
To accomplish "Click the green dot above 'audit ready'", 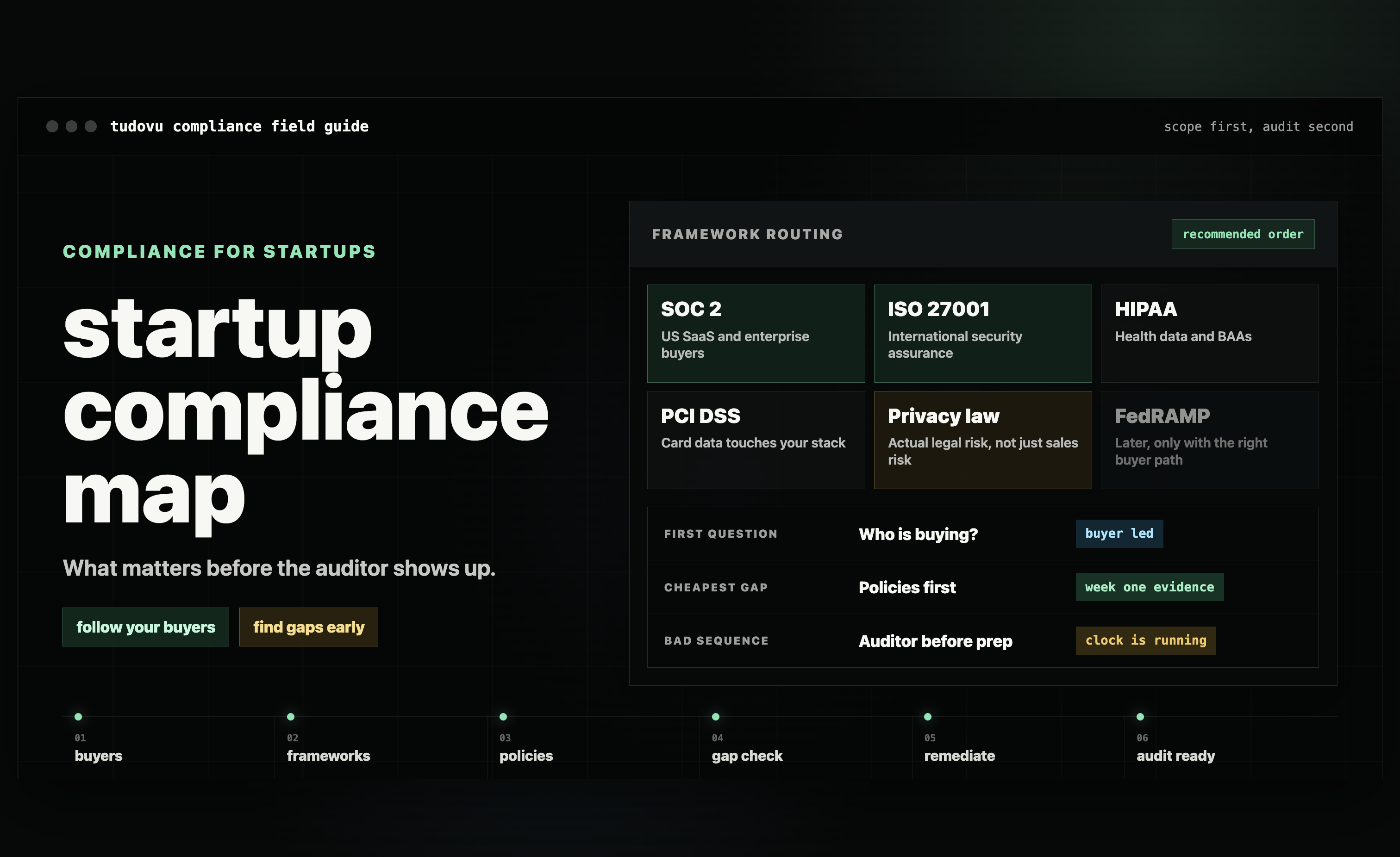I will click(x=1140, y=717).
